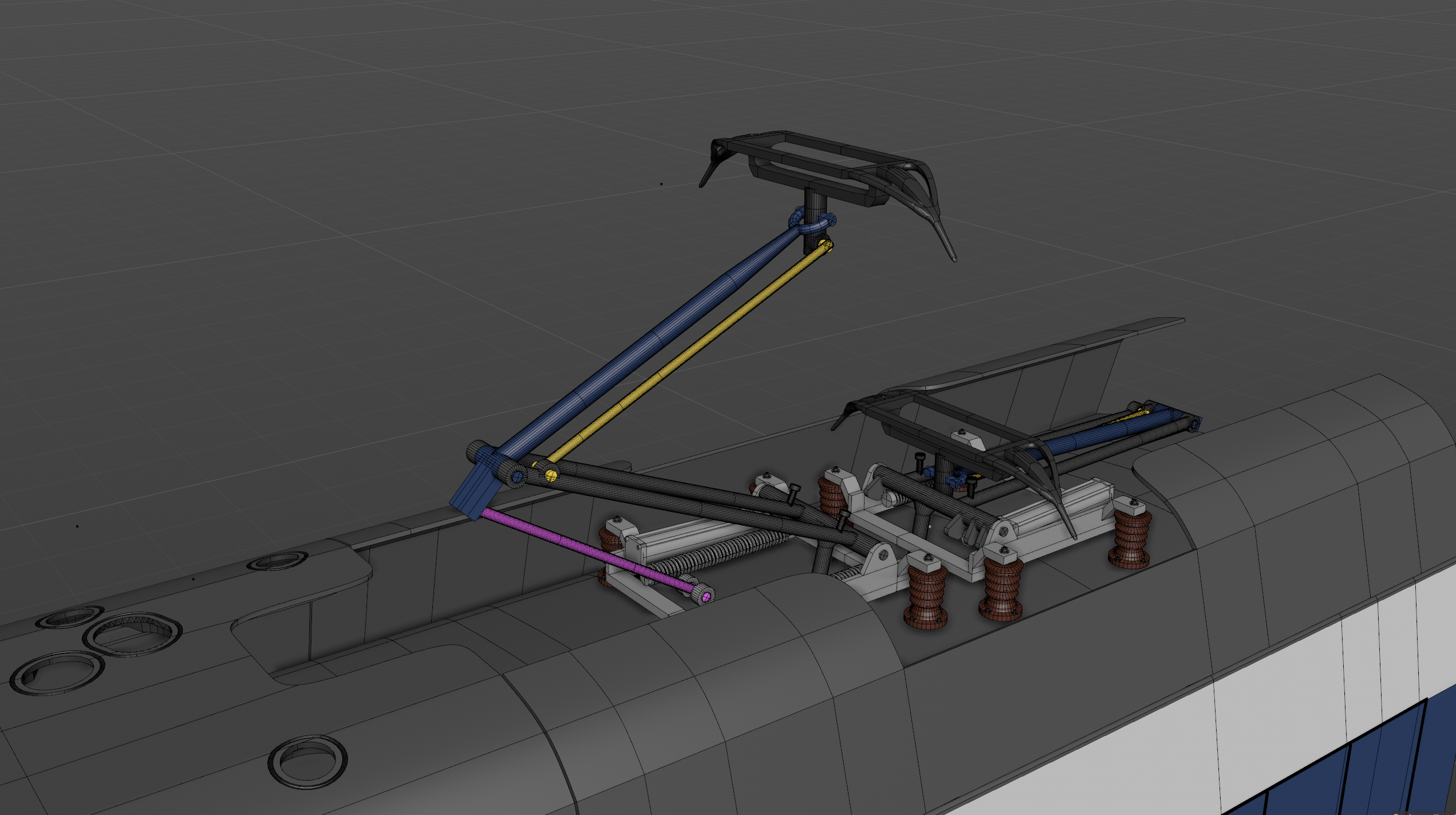
Task: Select the yellow ball joint at knee
Action: pyautogui.click(x=551, y=474)
